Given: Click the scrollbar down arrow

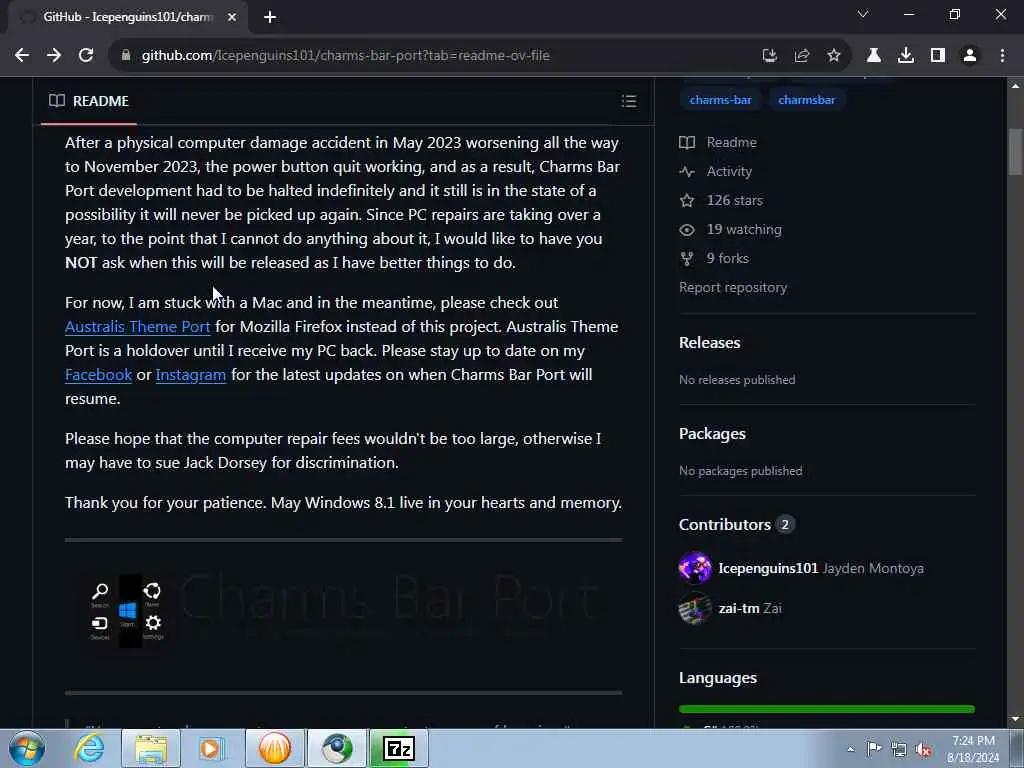Looking at the screenshot, I should (x=1015, y=719).
